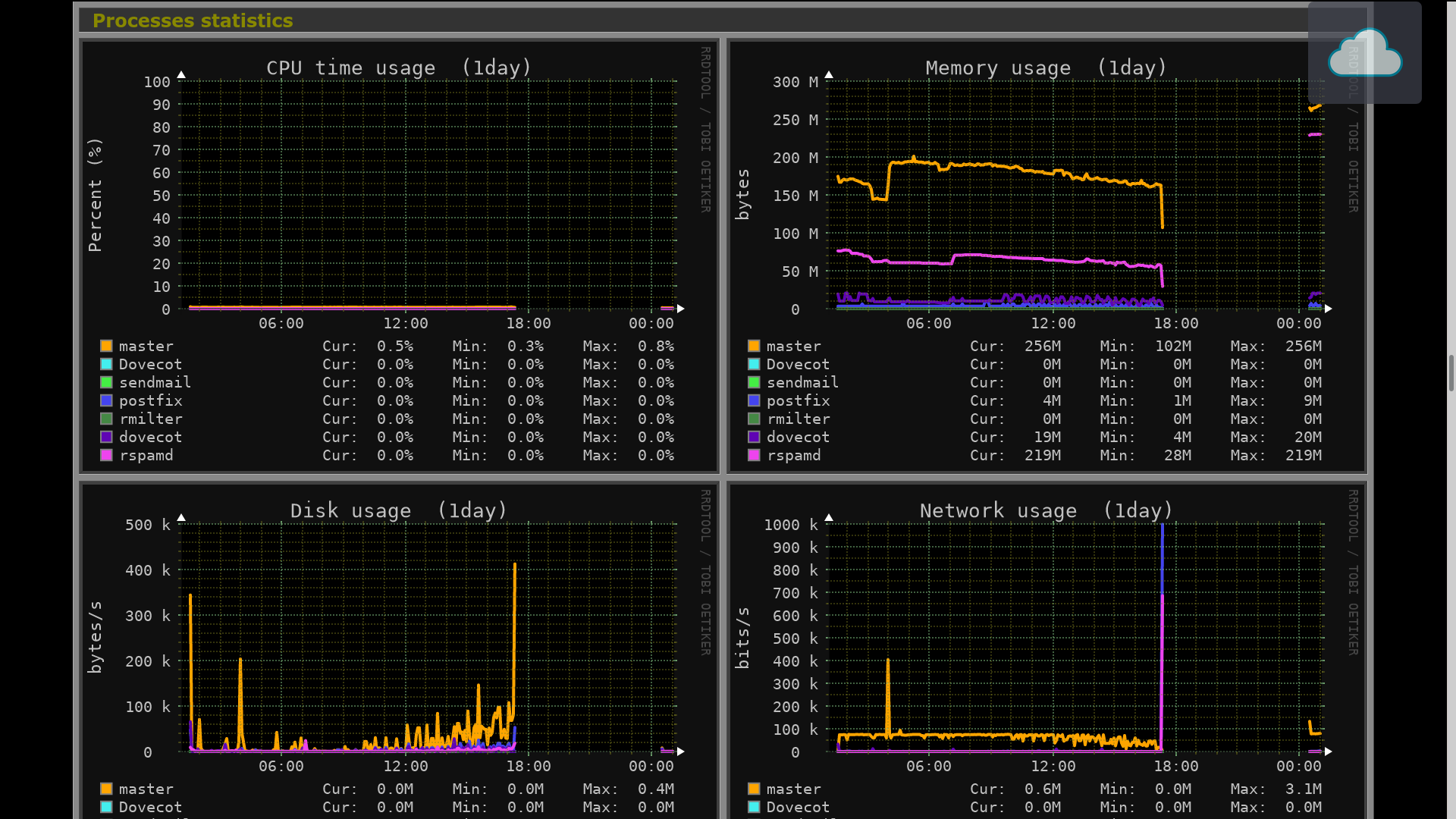The image size is (1456, 819).
Task: Click the Dovecot cyan swatch in CPU legend
Action: point(106,364)
